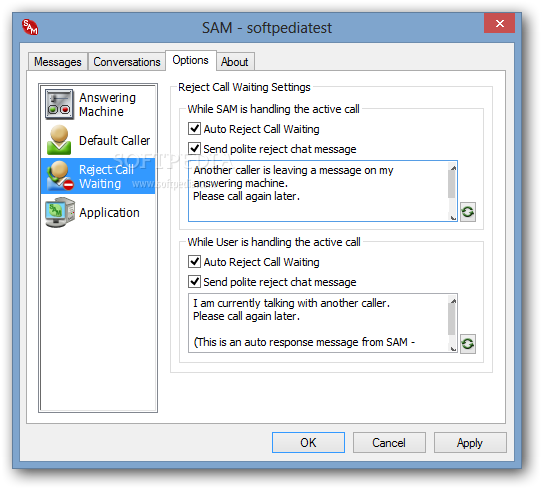Click the SAM logo in title bar
Screen dimensions: 542x489
point(30,27)
